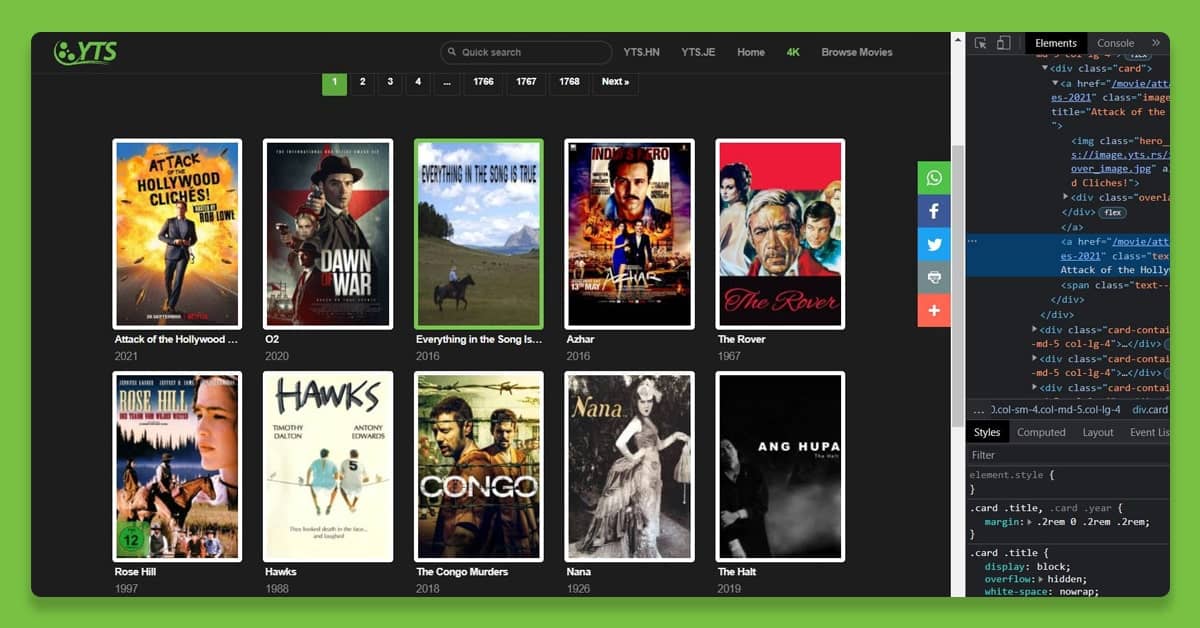Screen dimensions: 1200x628
Task: Go to the Home nav link
Action: click(751, 52)
